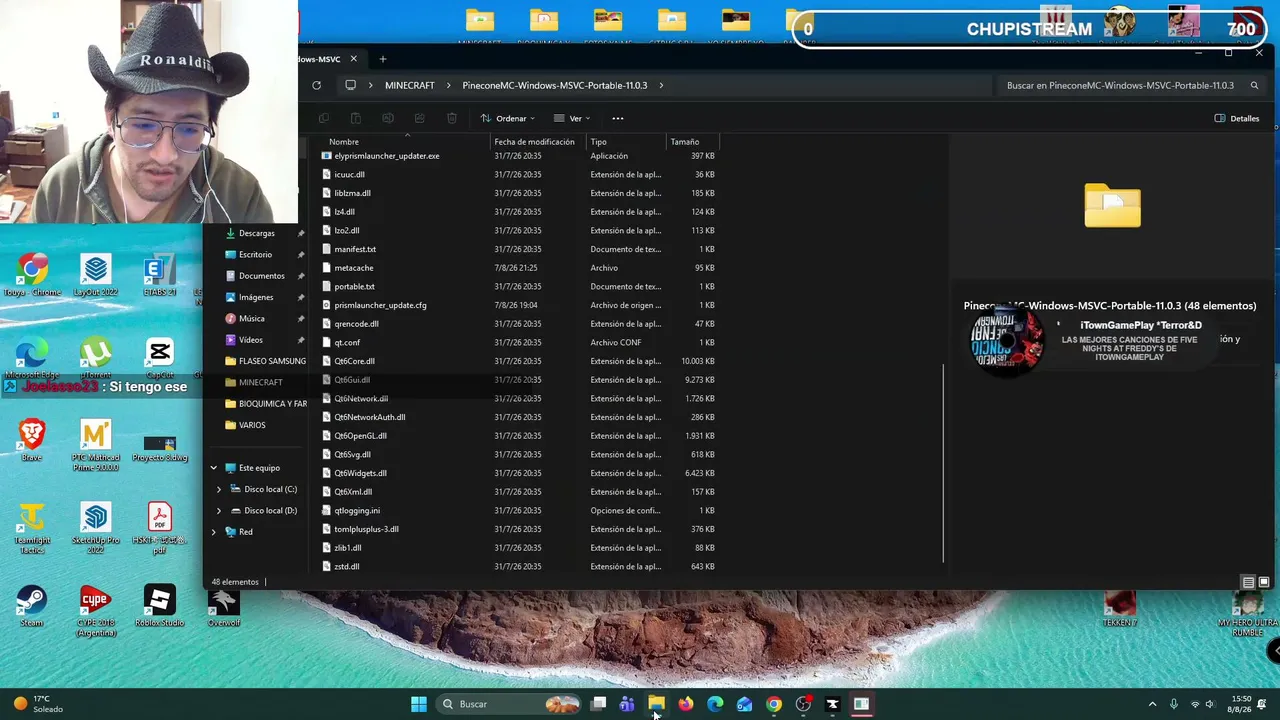Image resolution: width=1280 pixels, height=720 pixels.
Task: Show hidden system tray icons
Action: (1152, 705)
